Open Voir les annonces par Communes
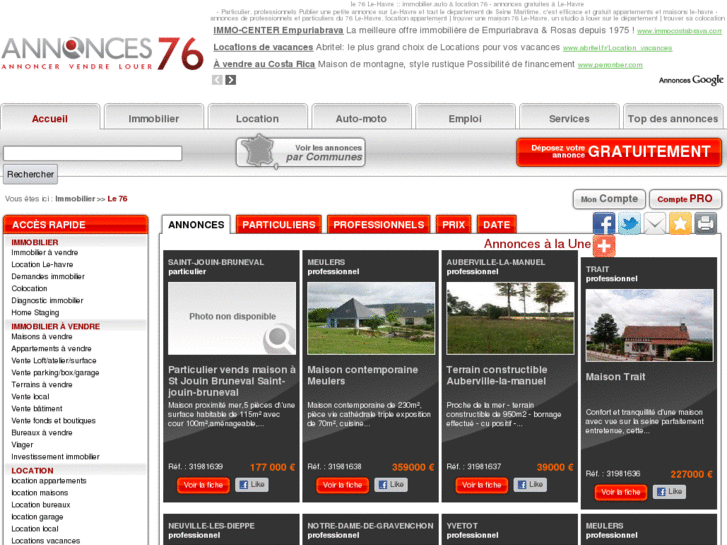The height and width of the screenshot is (545, 727). click(x=300, y=152)
